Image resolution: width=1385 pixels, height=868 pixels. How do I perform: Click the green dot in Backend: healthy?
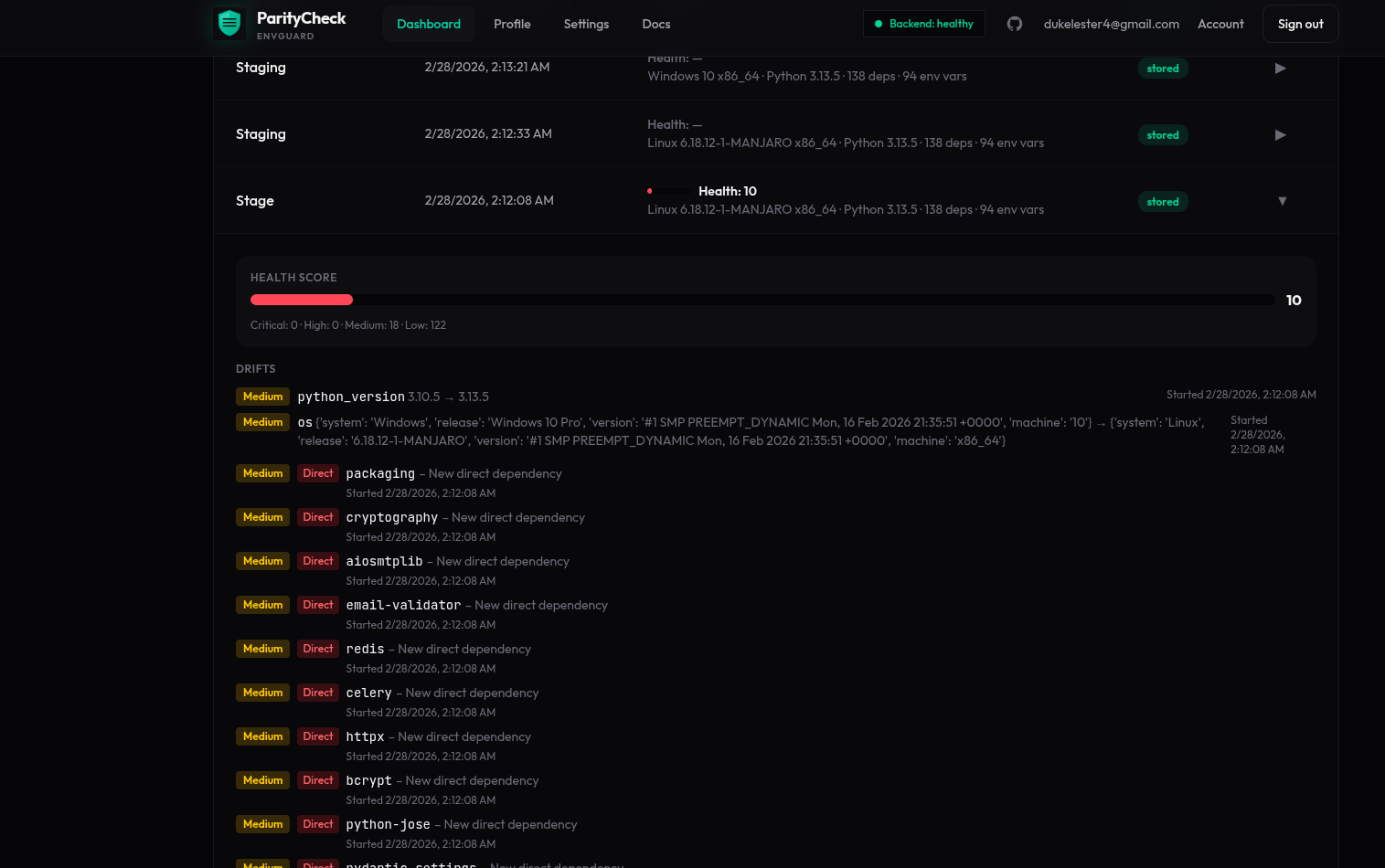pyautogui.click(x=879, y=24)
